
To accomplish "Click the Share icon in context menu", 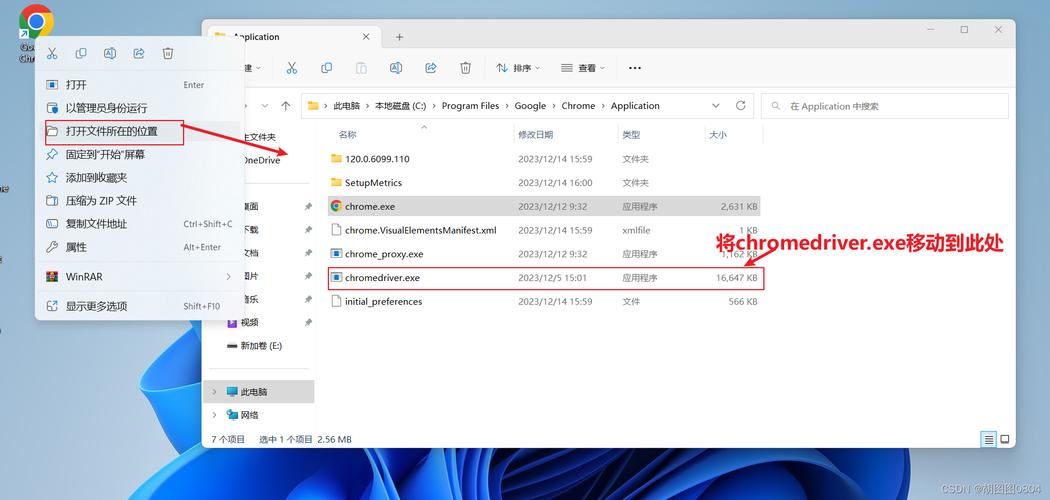I will 139,54.
